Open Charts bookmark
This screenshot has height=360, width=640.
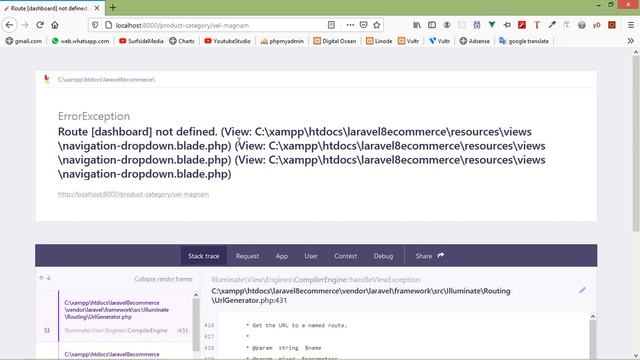182,41
